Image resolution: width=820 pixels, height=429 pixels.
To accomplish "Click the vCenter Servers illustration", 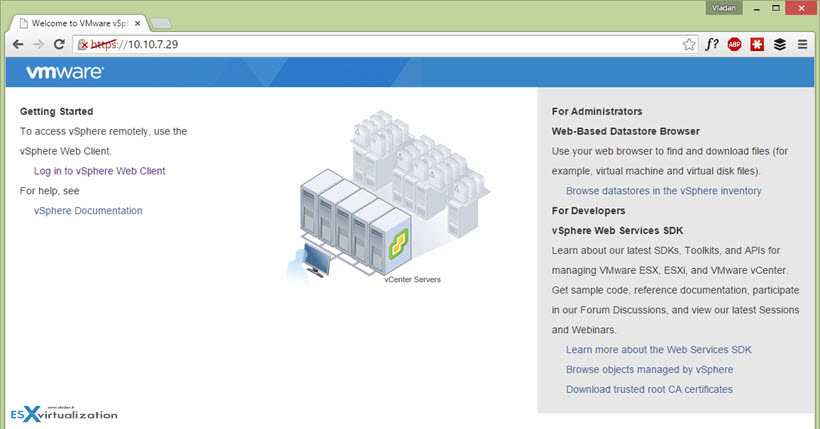I will click(389, 195).
